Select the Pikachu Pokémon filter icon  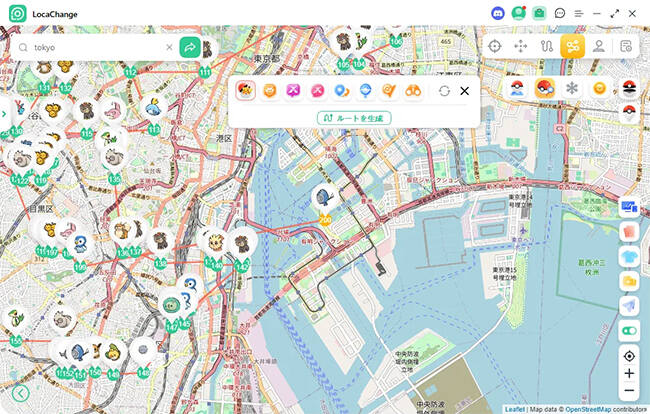click(245, 90)
